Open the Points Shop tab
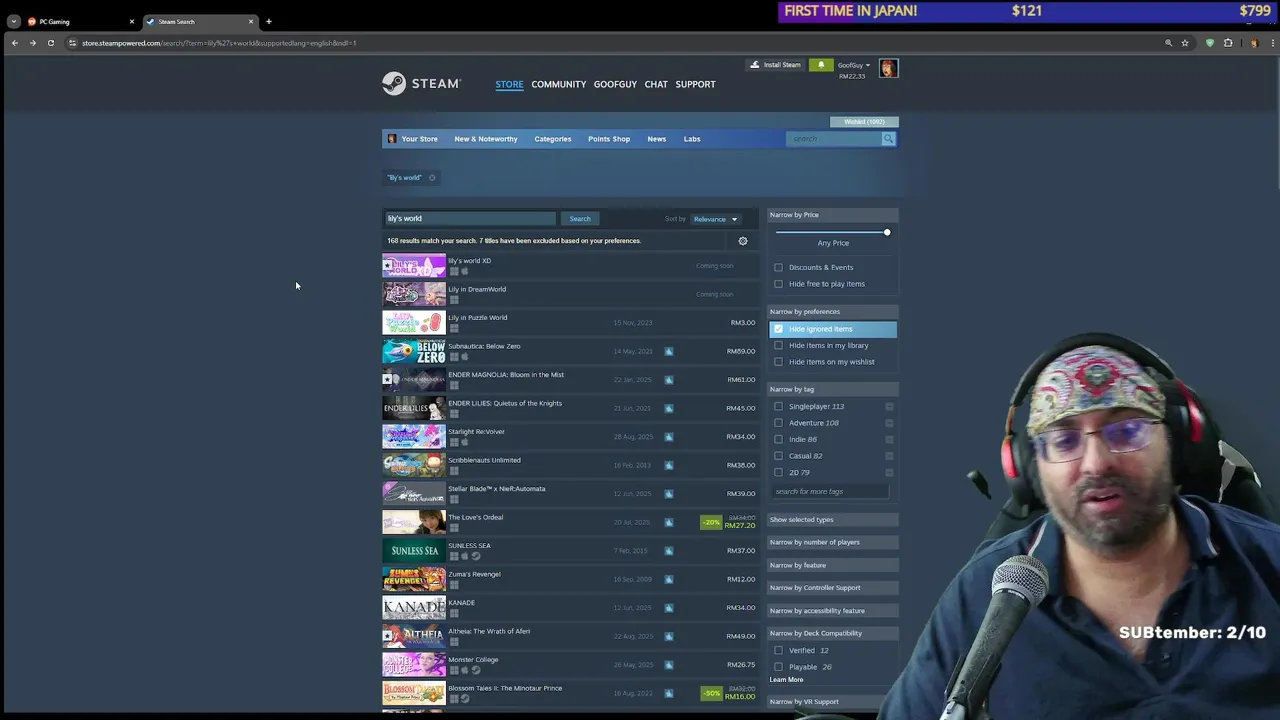Screen dimensions: 1280x720 [x=609, y=139]
